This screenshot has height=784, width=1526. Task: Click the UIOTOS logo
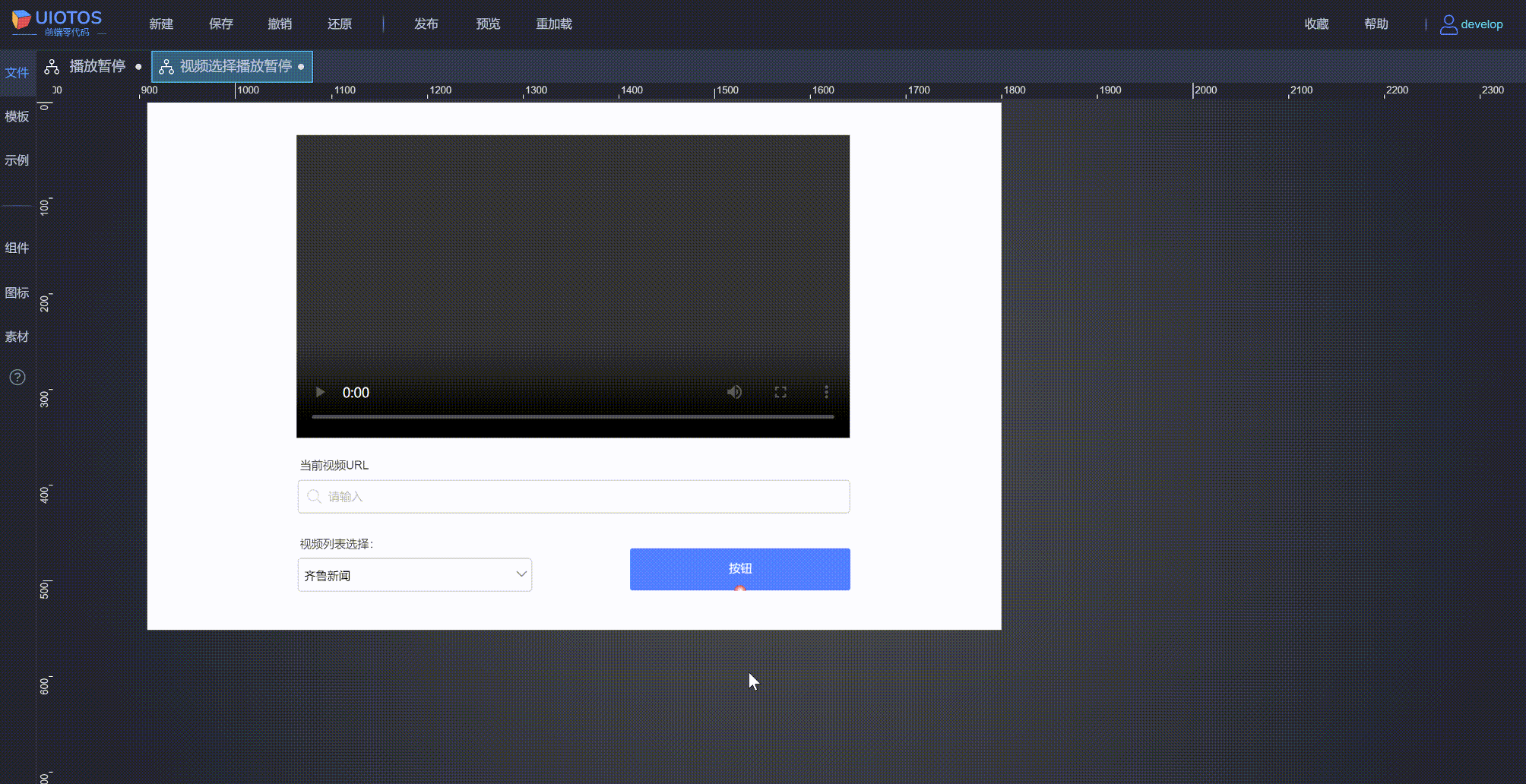point(57,21)
